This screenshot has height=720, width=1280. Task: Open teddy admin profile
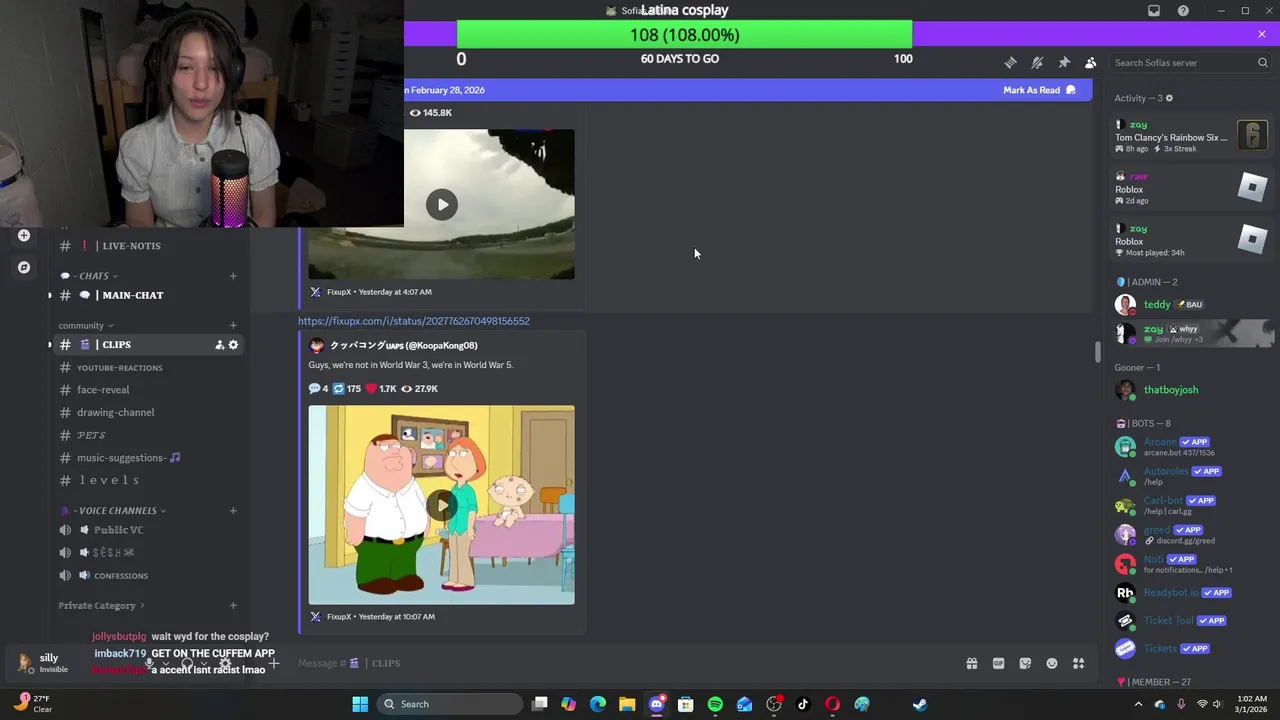point(1190,304)
